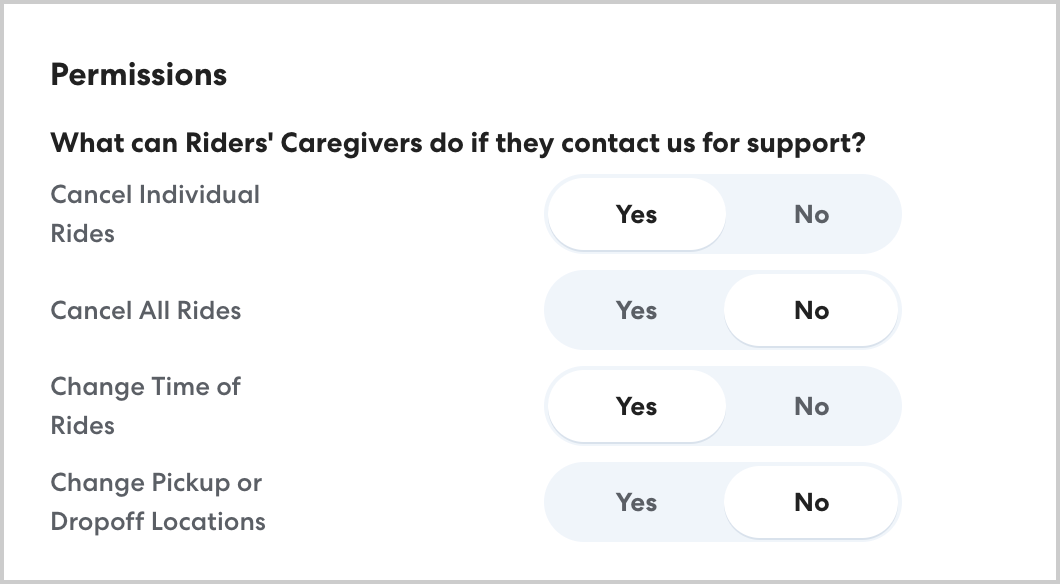Disable caregivers cancelling individual rides

(811, 214)
